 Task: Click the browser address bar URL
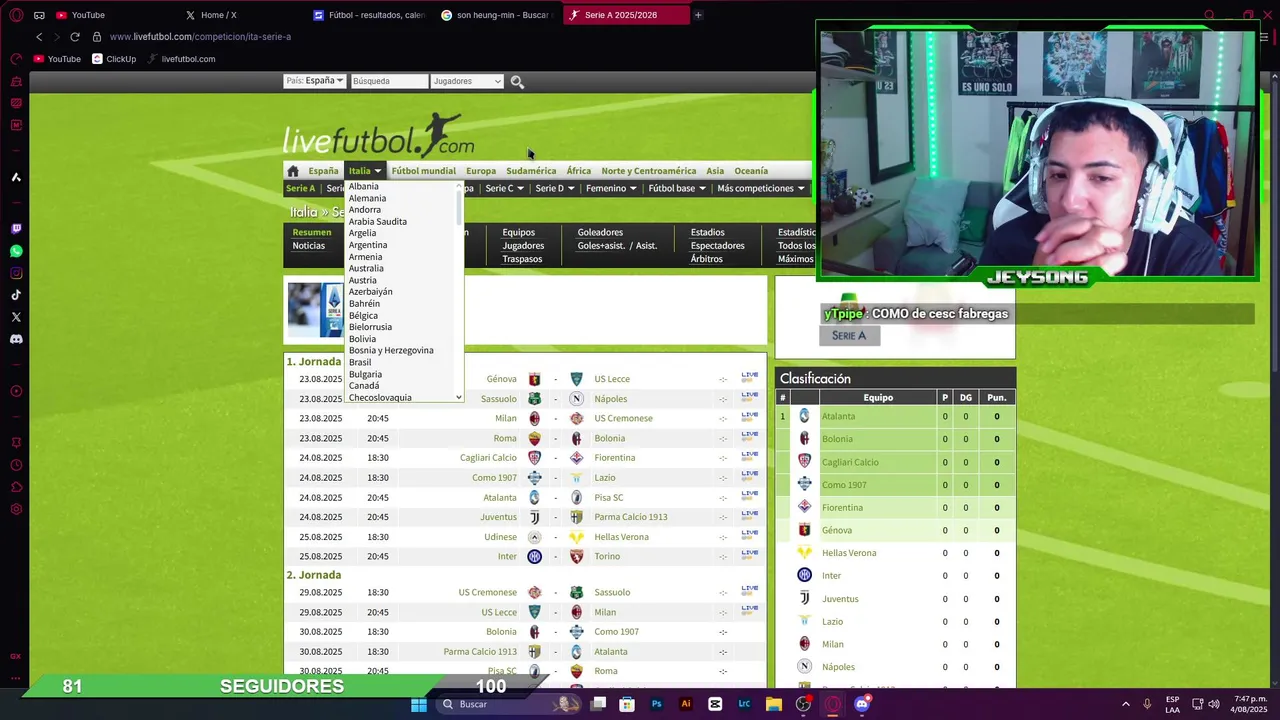(x=200, y=37)
